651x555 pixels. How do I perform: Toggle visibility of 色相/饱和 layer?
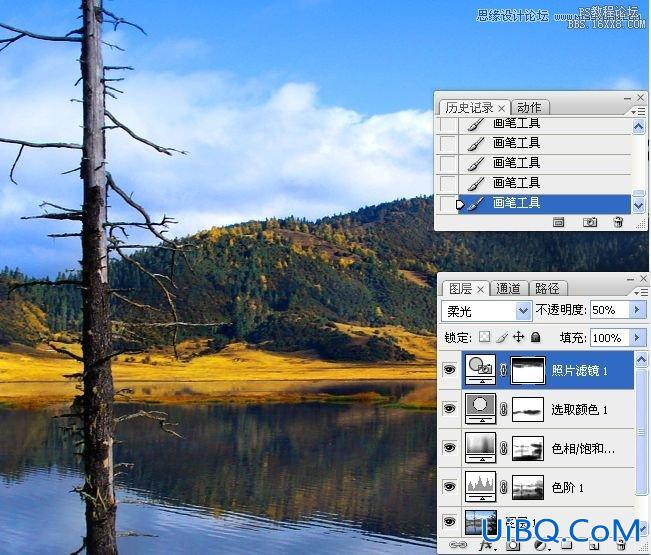[449, 447]
